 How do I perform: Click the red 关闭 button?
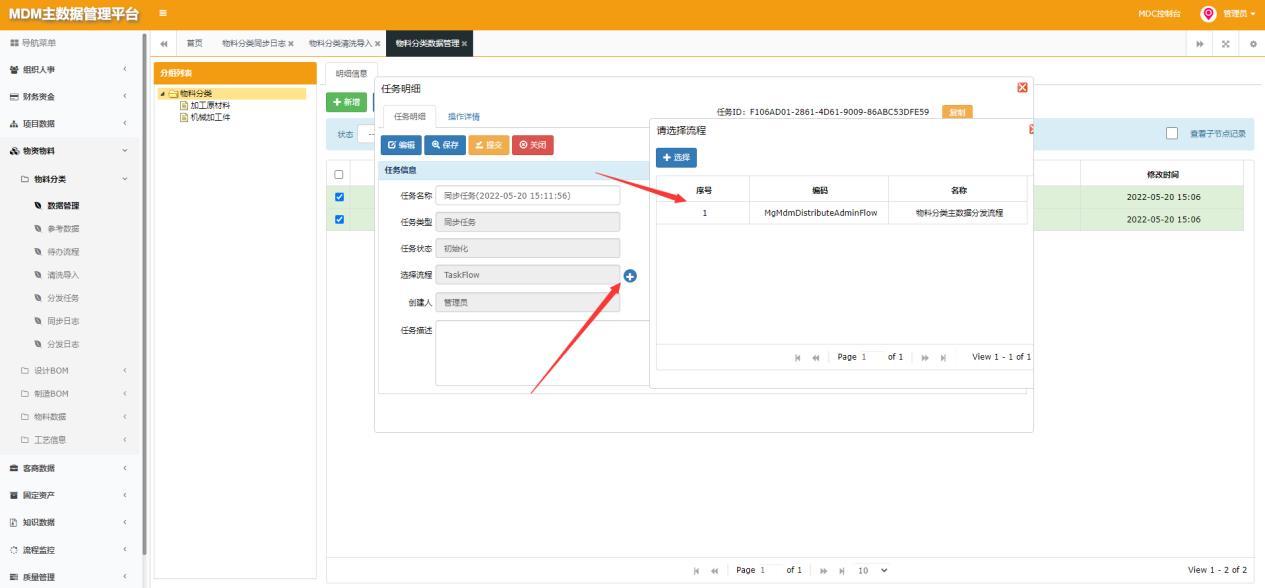(532, 145)
